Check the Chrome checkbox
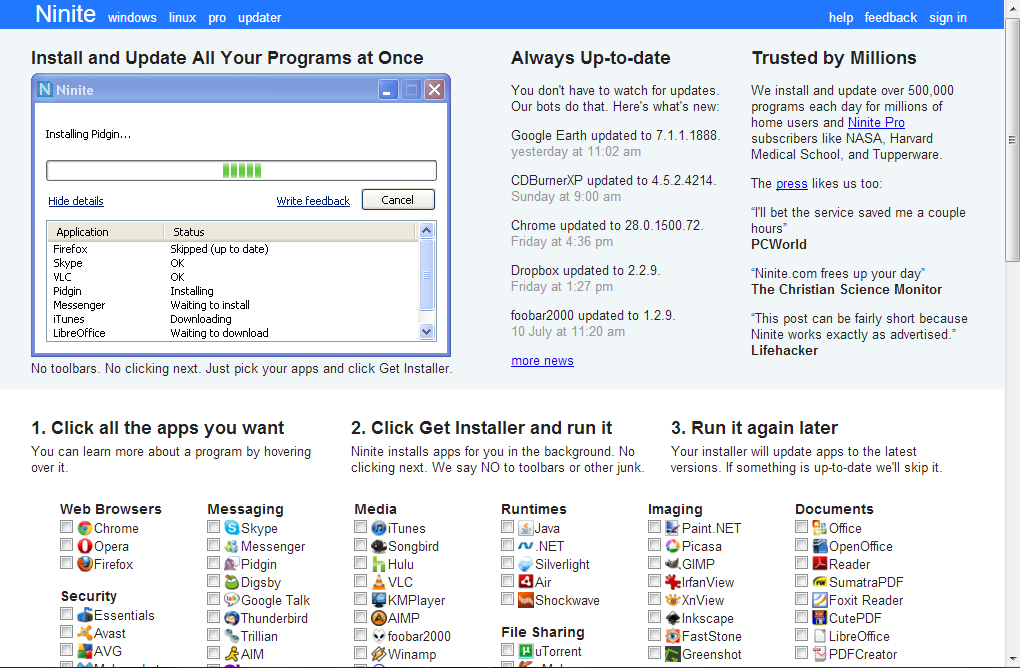The height and width of the screenshot is (668, 1020). (x=66, y=526)
